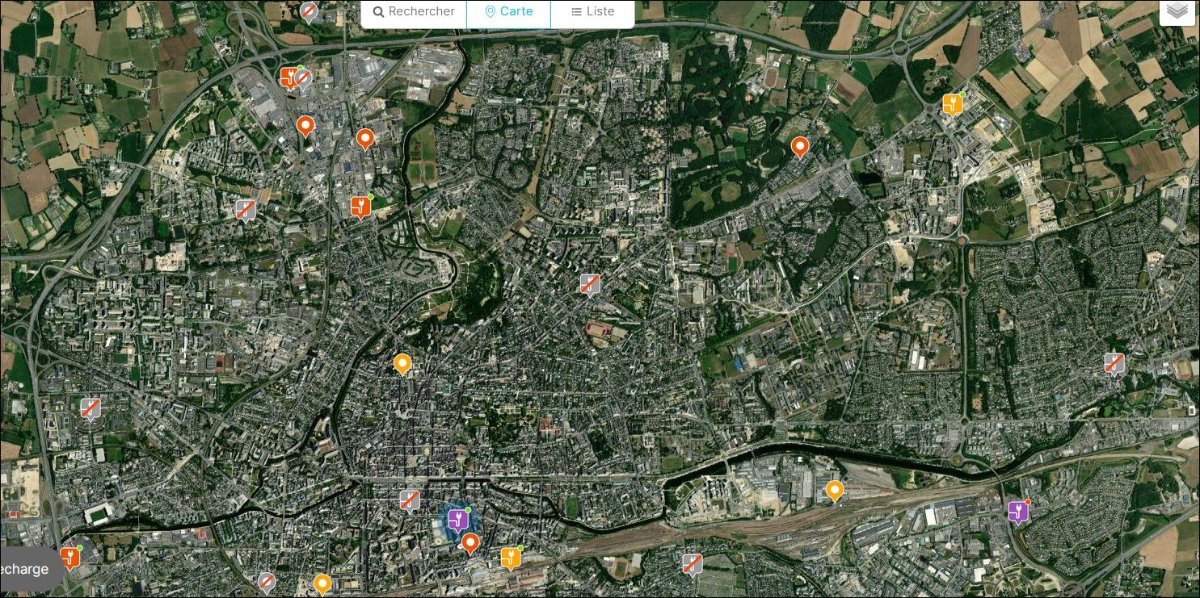Switch to the Carte map view
This screenshot has height=598, width=1200.
click(x=508, y=13)
